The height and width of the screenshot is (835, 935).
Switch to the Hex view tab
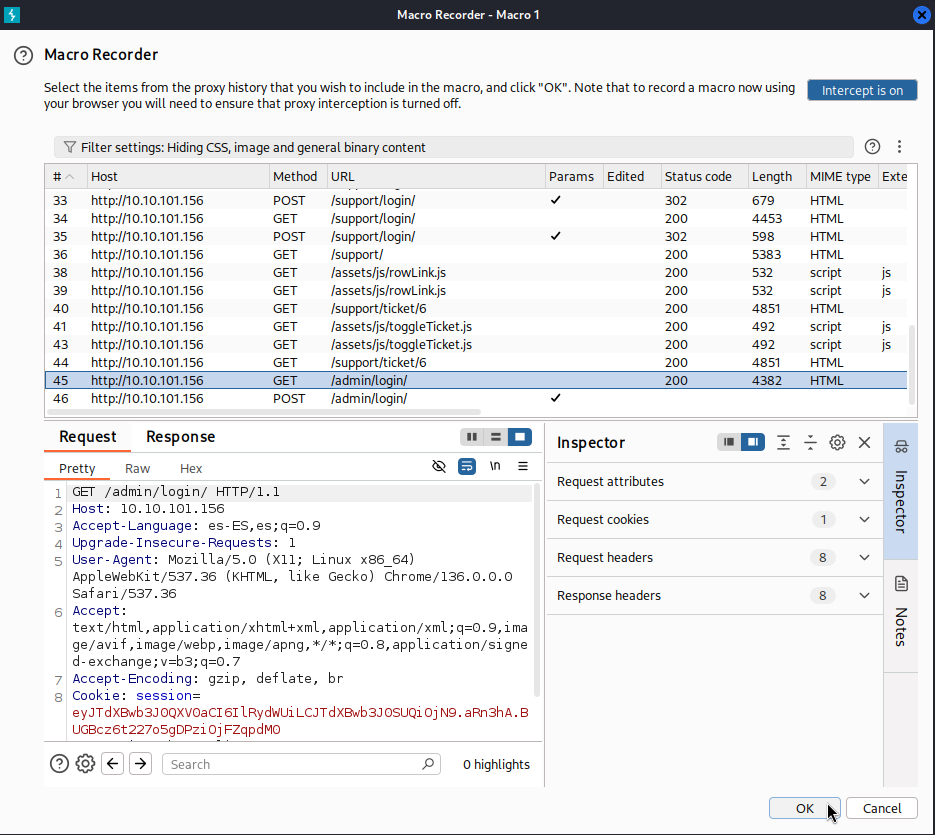click(x=191, y=469)
